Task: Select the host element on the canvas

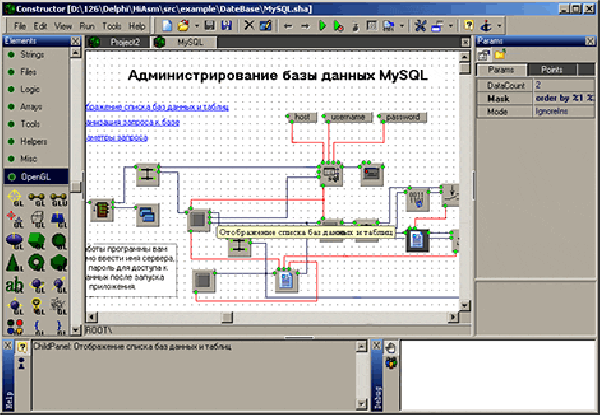Action: pyautogui.click(x=302, y=117)
